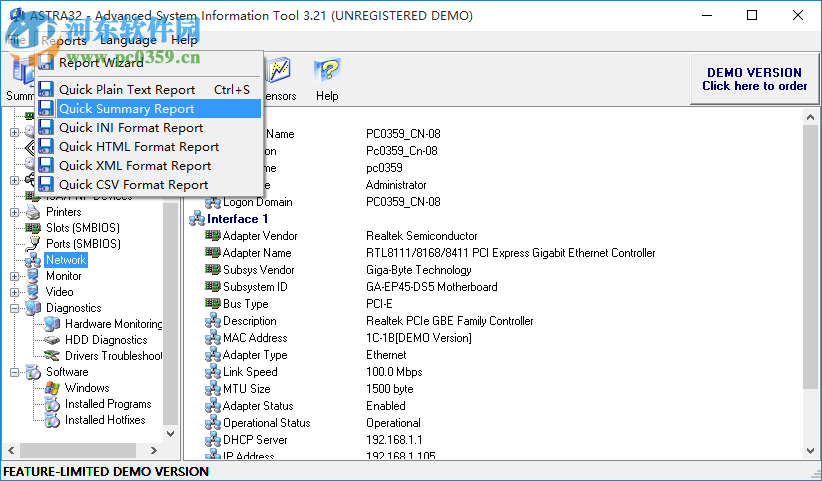
Task: Click the save icon beside Quick HTML Format Report
Action: [46, 147]
